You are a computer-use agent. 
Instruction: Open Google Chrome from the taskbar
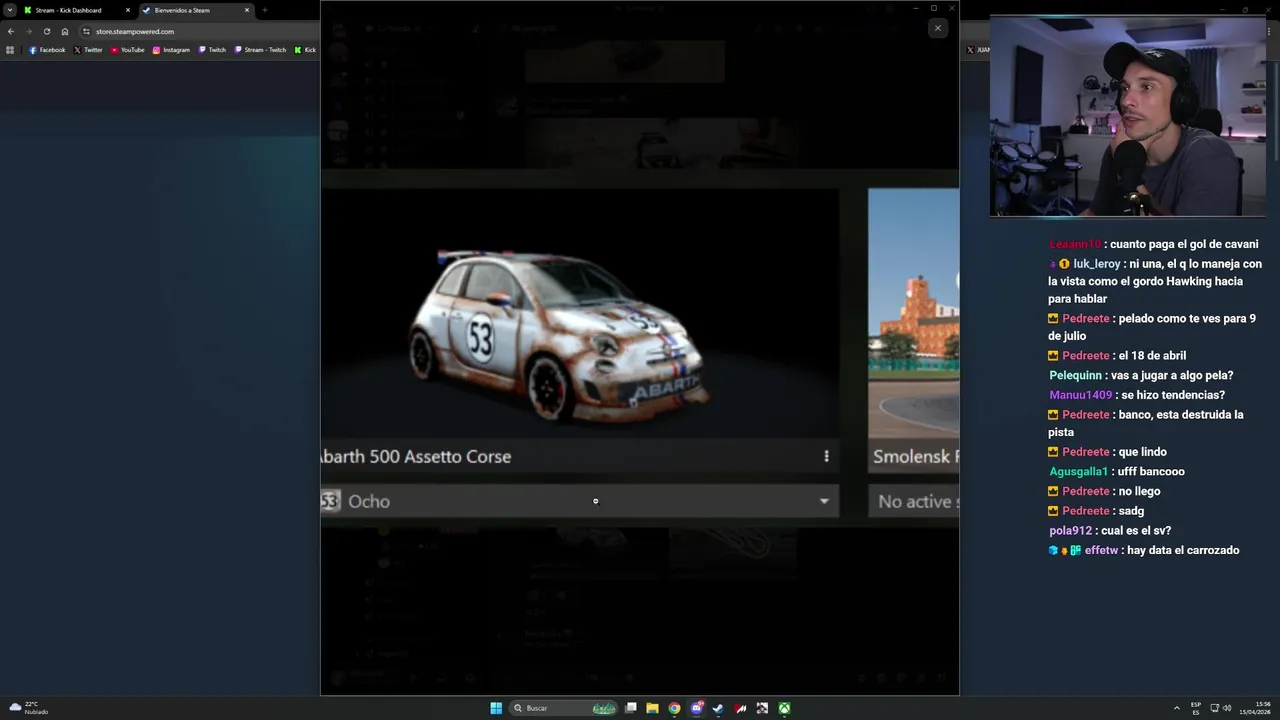pos(674,708)
